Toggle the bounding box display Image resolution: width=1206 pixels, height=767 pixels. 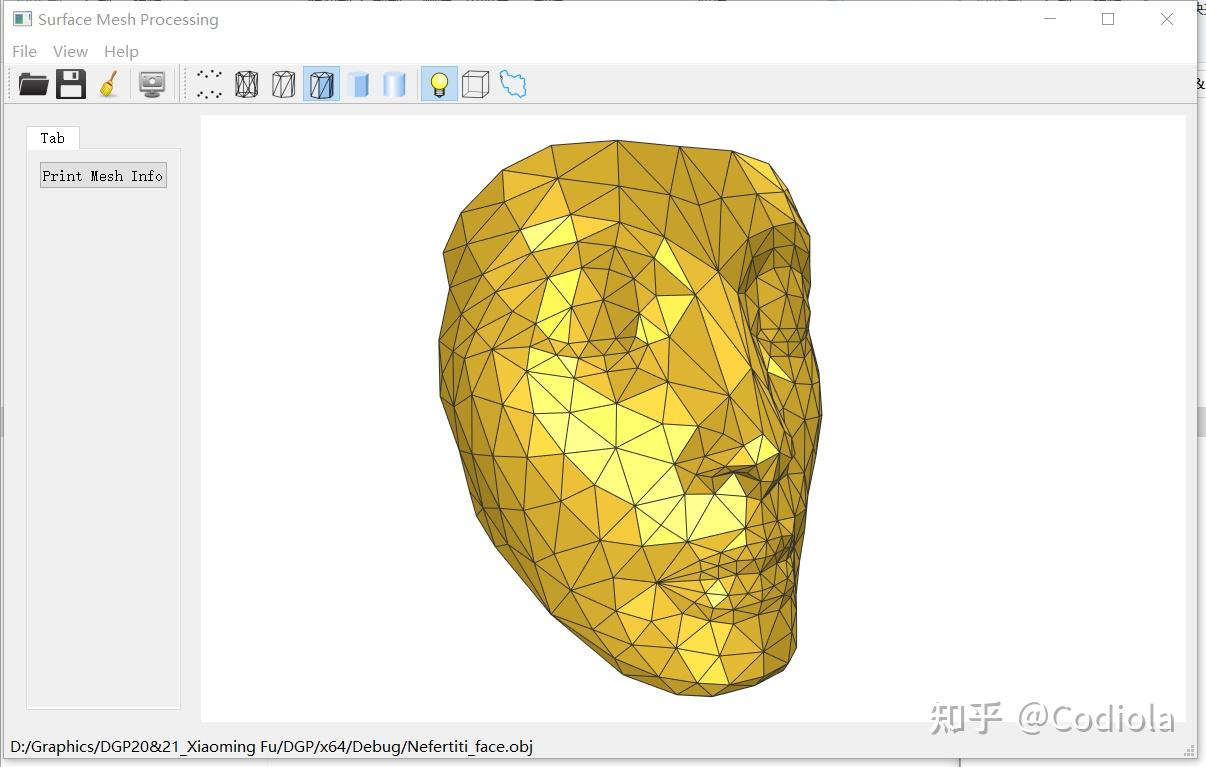pyautogui.click(x=475, y=84)
